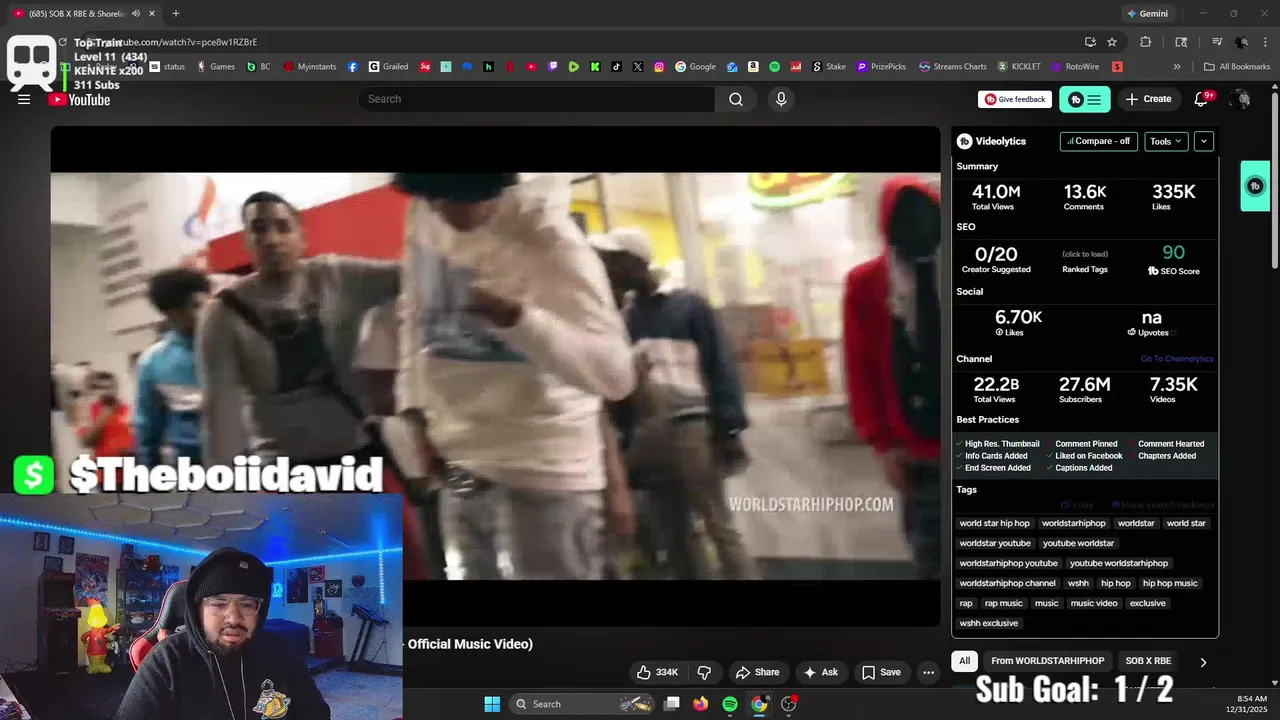Open the Tools dropdown in Videolytics

1166,141
